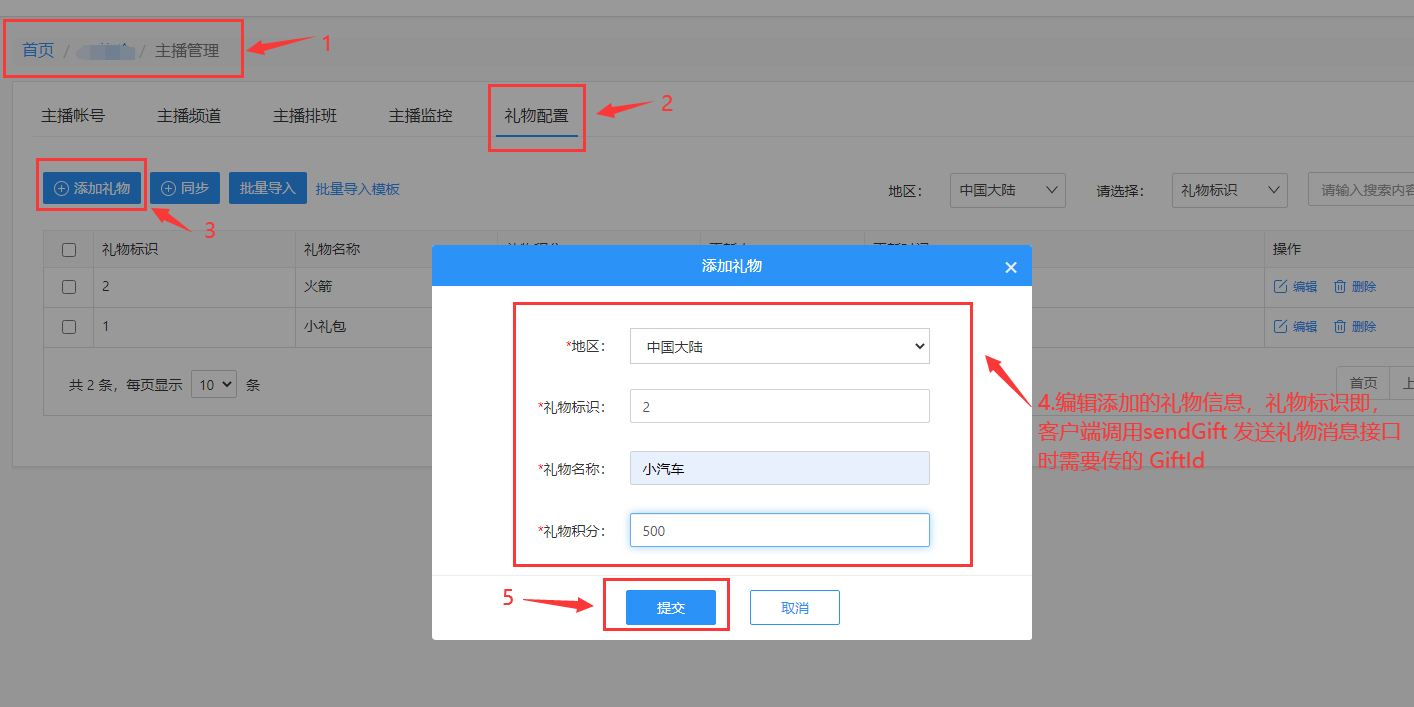Toggle the select-all checkbox in table header
This screenshot has width=1414, height=707.
click(69, 250)
